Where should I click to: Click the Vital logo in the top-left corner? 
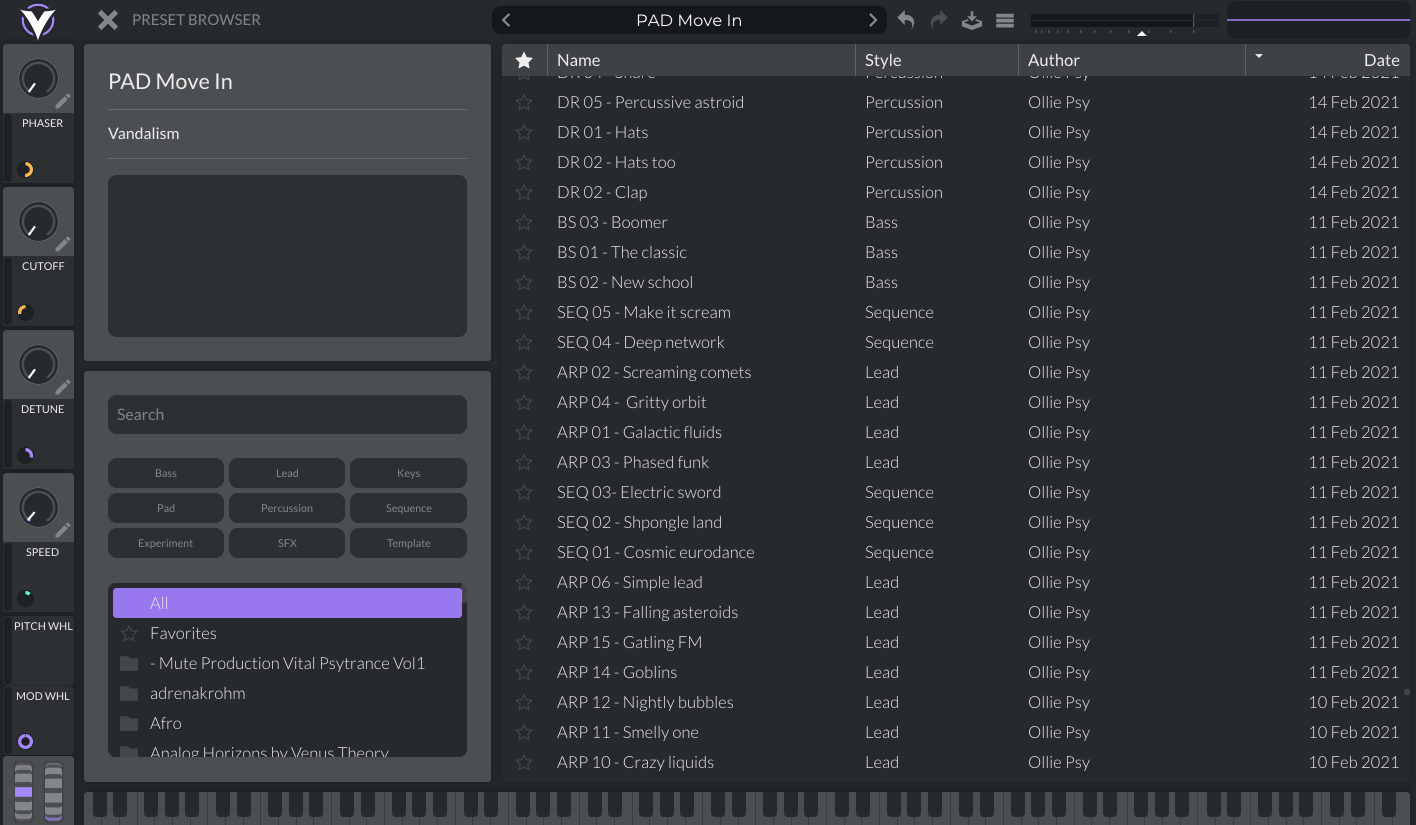(x=38, y=19)
